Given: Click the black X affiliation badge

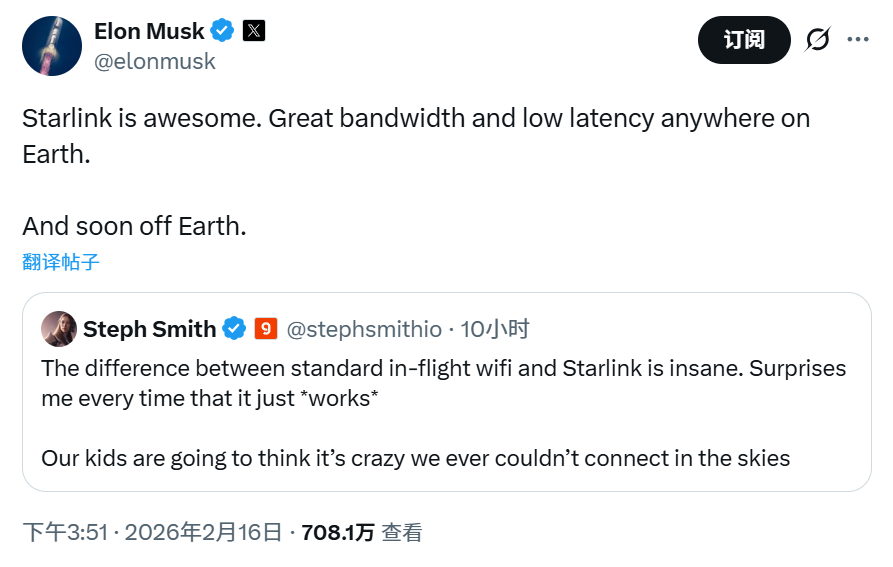Looking at the screenshot, I should click(254, 31).
